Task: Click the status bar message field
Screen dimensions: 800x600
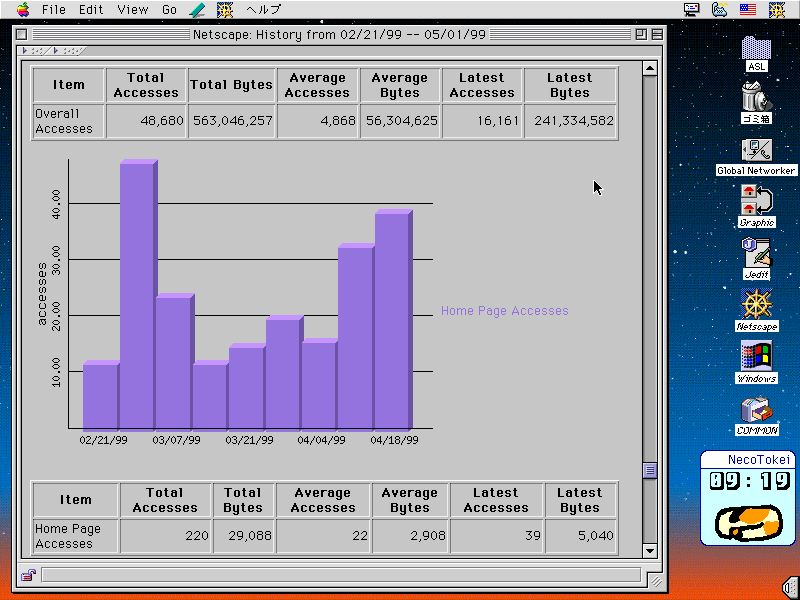Action: 341,576
